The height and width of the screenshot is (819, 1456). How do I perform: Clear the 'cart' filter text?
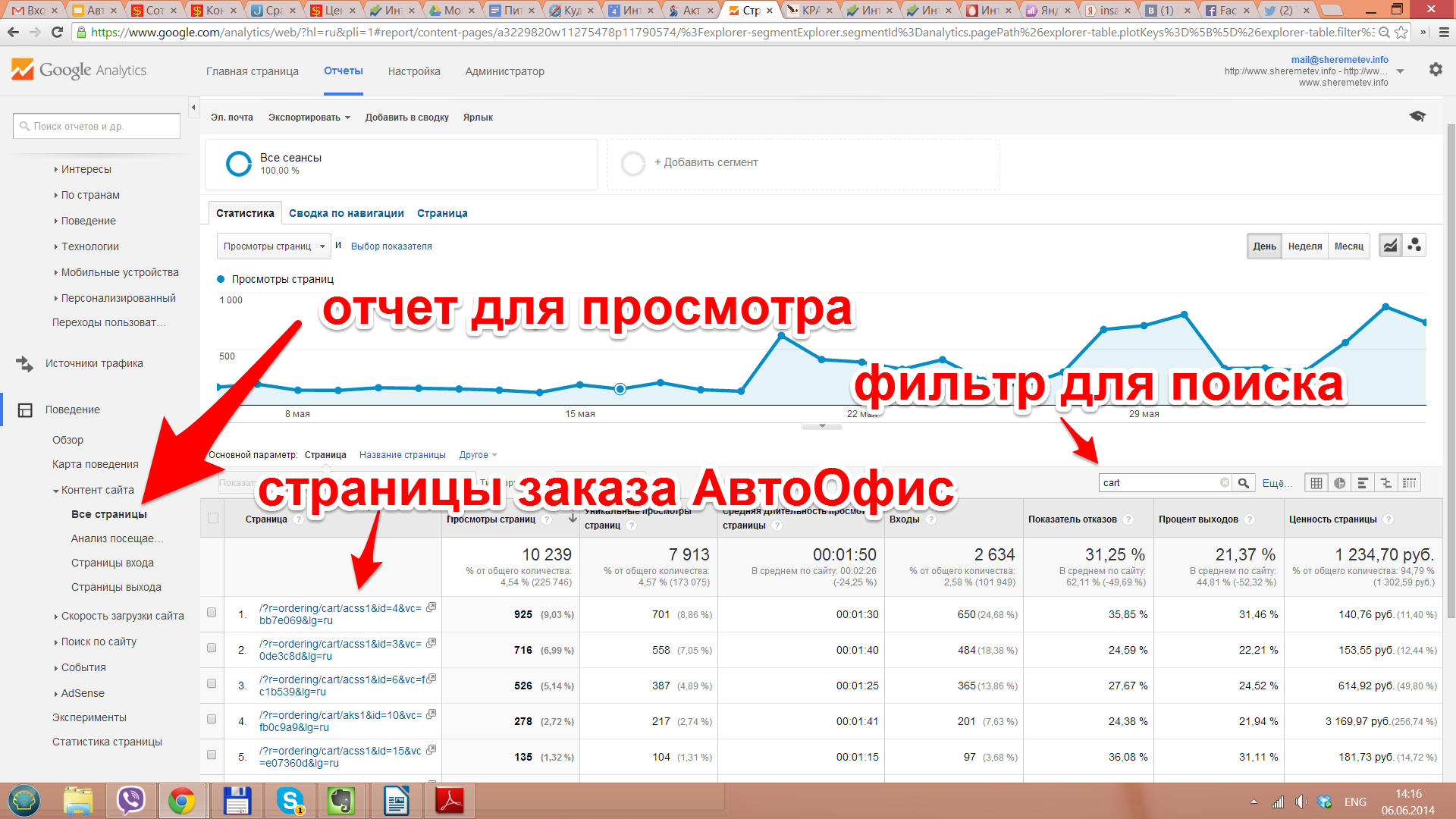point(1224,483)
